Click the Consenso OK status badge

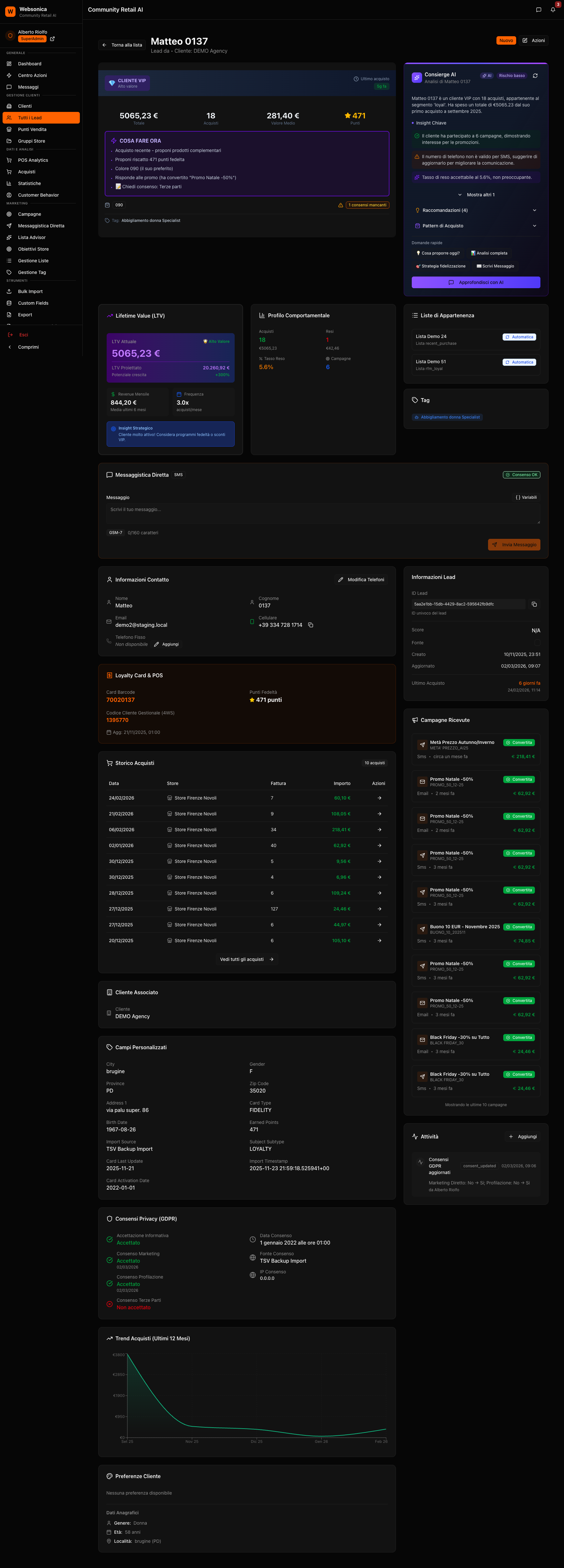521,475
